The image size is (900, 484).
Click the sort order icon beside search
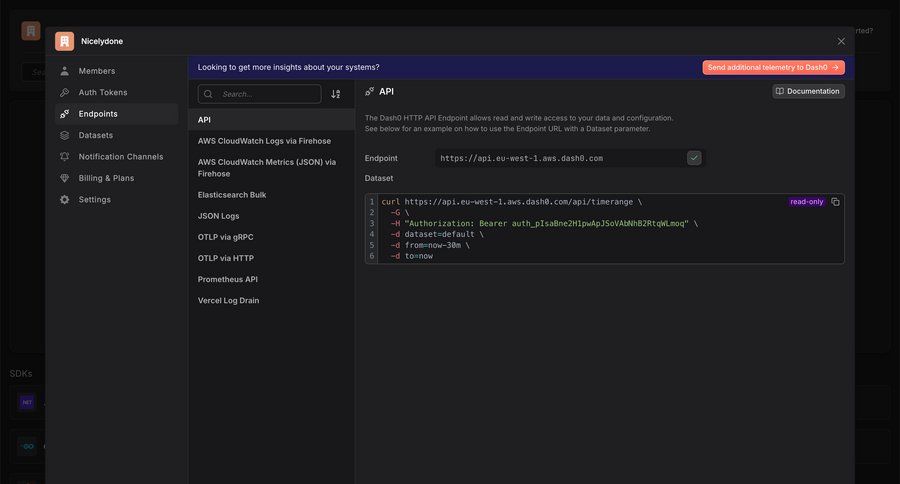(x=336, y=94)
